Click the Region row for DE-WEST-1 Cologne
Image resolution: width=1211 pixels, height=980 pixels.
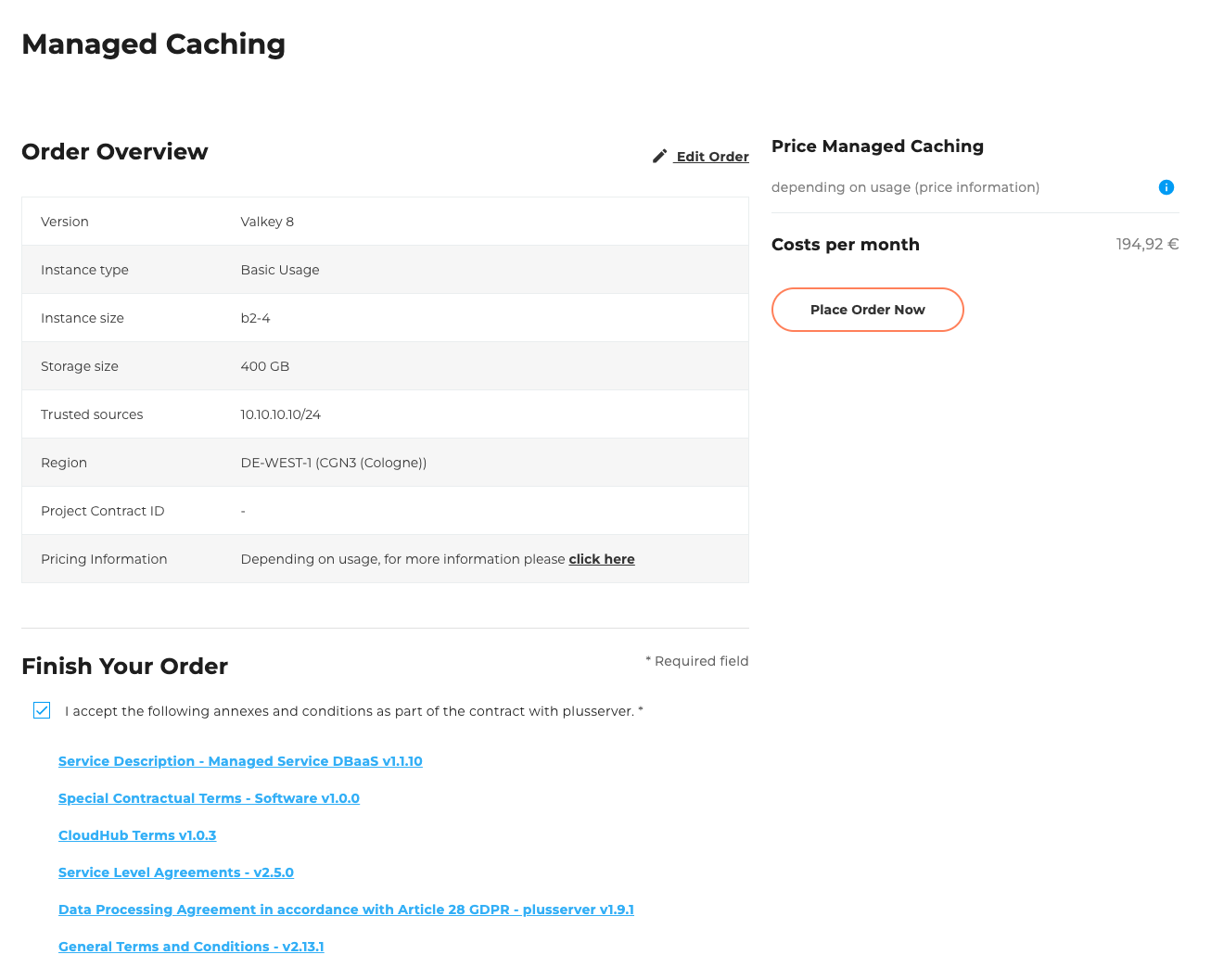(385, 462)
